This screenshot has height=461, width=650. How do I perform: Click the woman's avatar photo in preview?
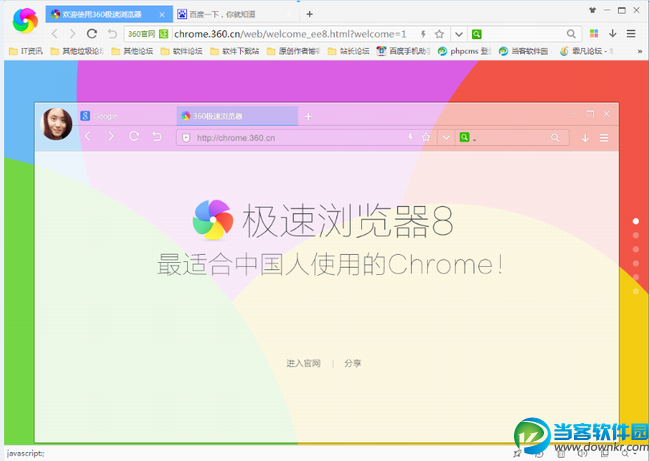pyautogui.click(x=56, y=124)
